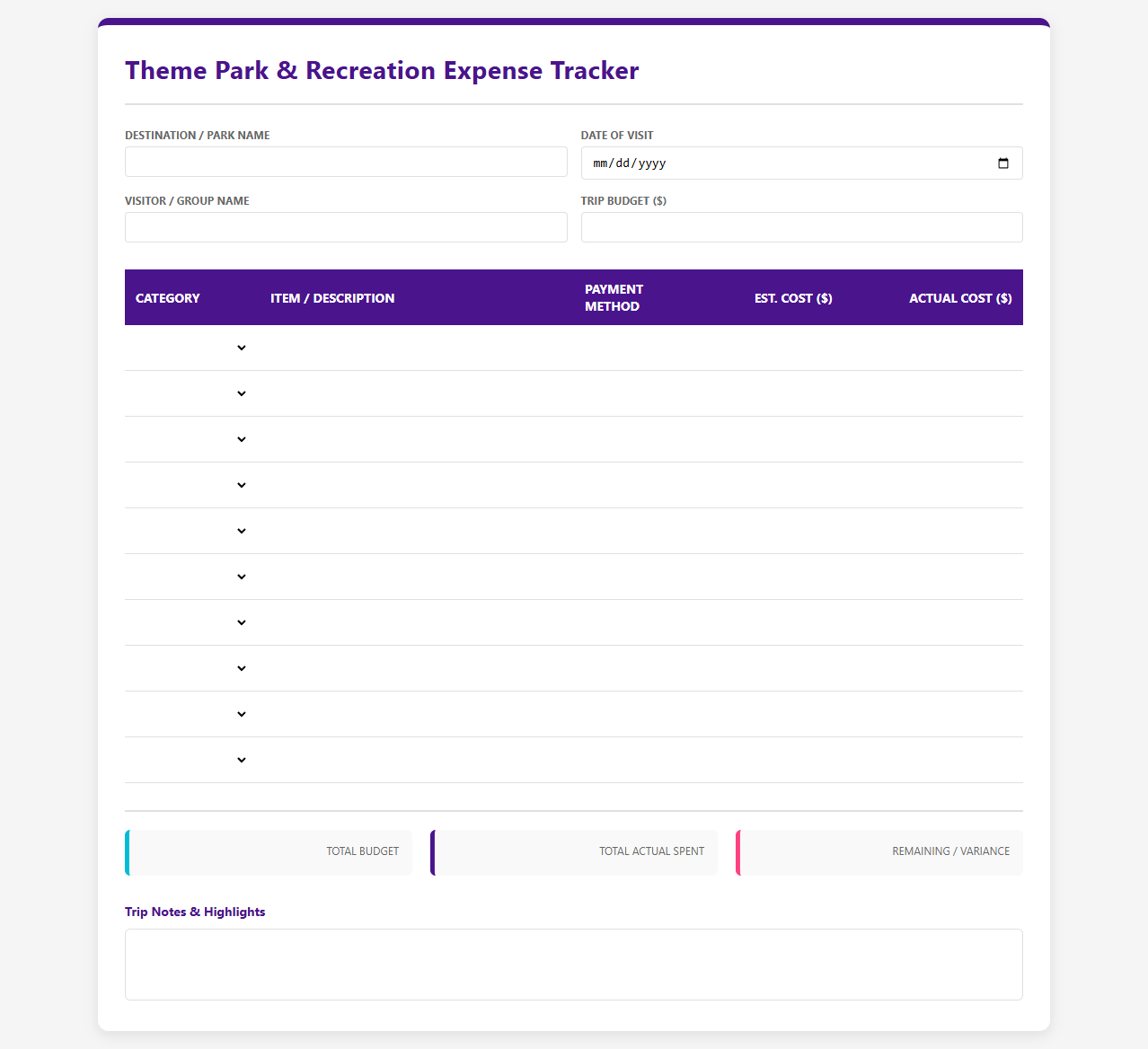Open the Category dropdown in the second expense row

click(x=191, y=393)
